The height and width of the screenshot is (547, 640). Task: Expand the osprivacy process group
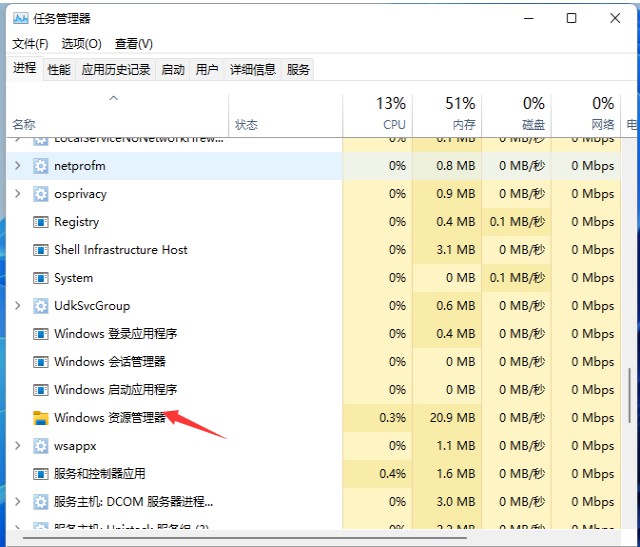pos(18,194)
